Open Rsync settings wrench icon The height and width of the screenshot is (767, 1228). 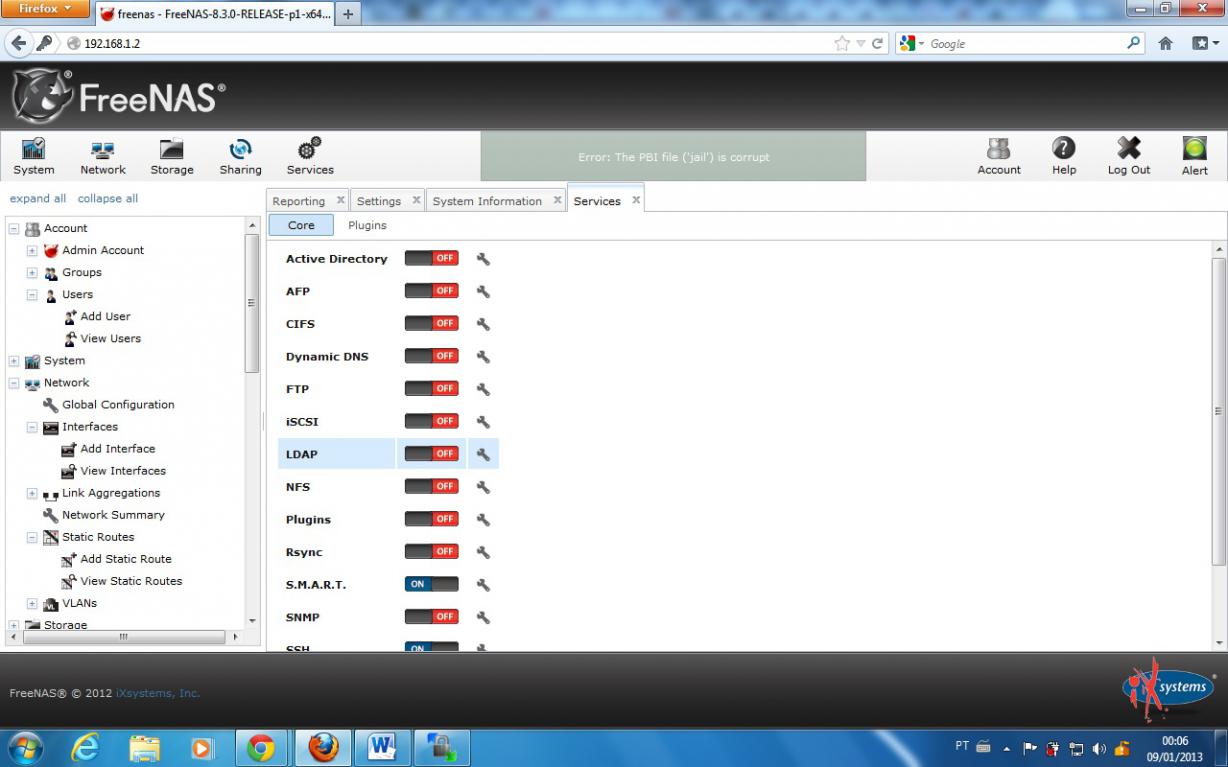pyautogui.click(x=483, y=552)
